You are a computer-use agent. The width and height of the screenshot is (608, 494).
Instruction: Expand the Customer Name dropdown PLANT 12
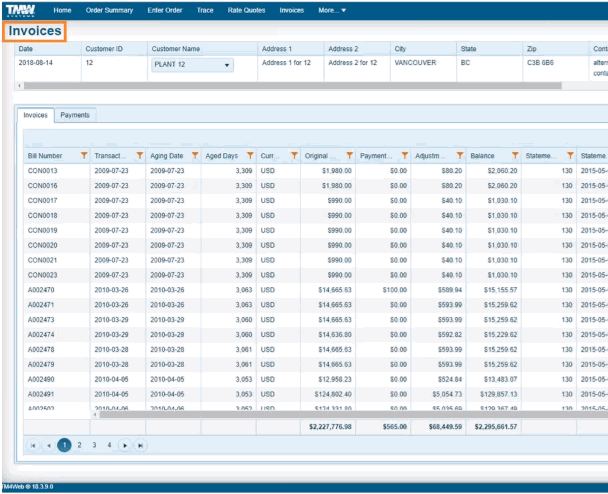pyautogui.click(x=227, y=66)
